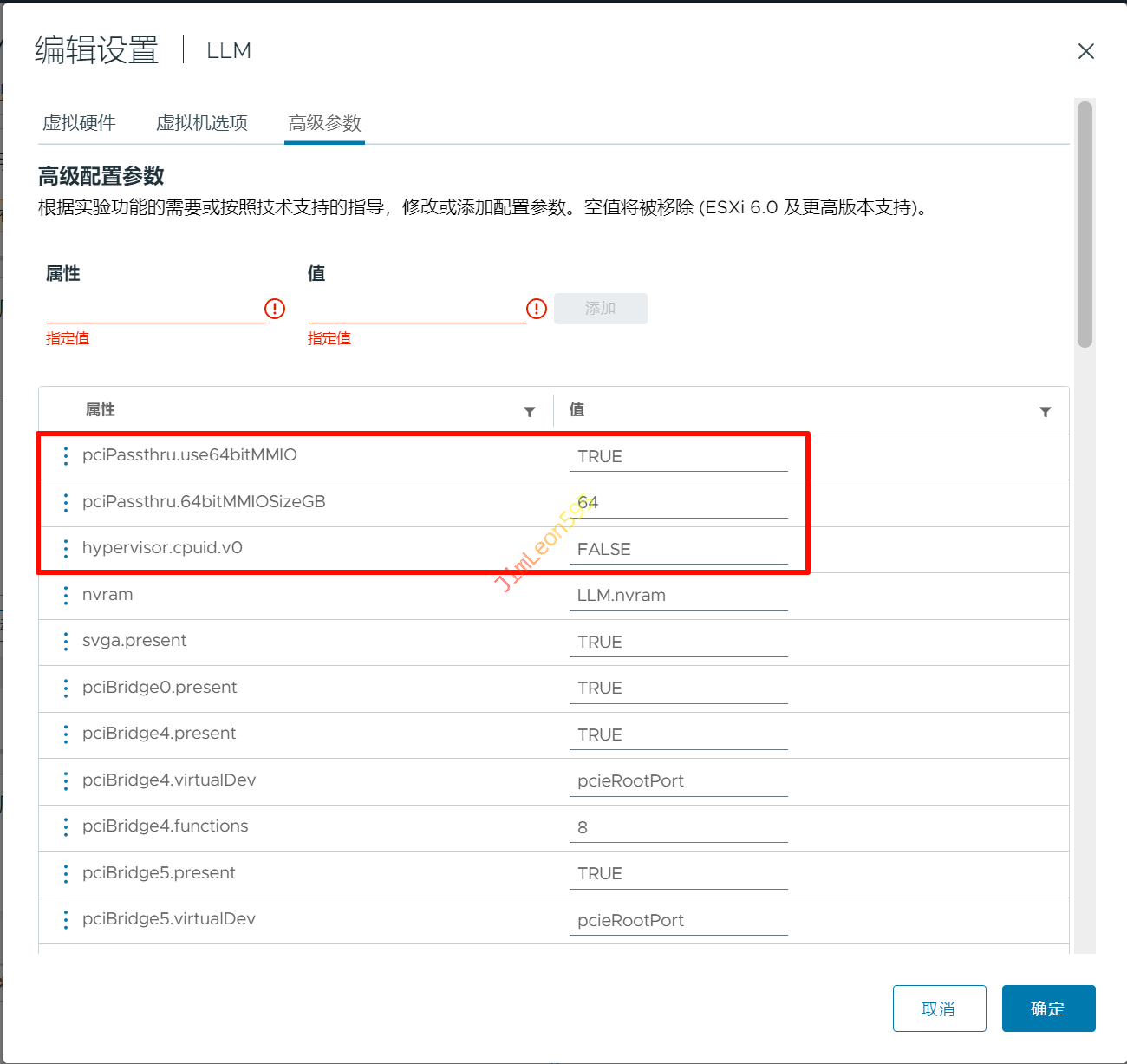Click the 确定 button to confirm
The height and width of the screenshot is (1064, 1127).
point(1048,1009)
